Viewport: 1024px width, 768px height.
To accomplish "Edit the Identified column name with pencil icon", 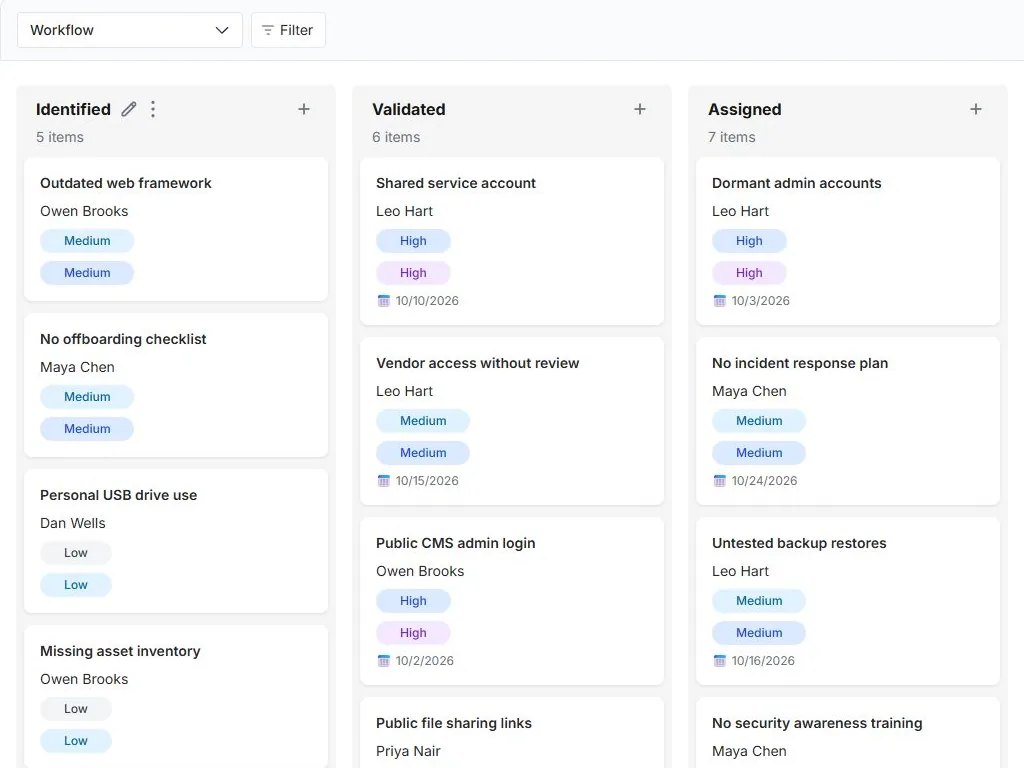I will coord(129,109).
